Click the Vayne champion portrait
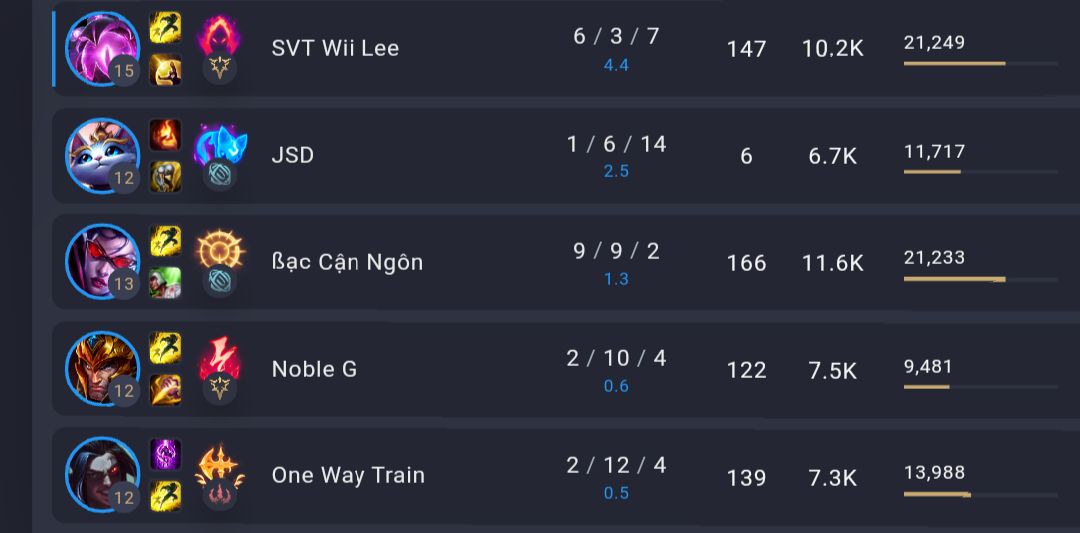Image resolution: width=1080 pixels, height=533 pixels. click(103, 262)
